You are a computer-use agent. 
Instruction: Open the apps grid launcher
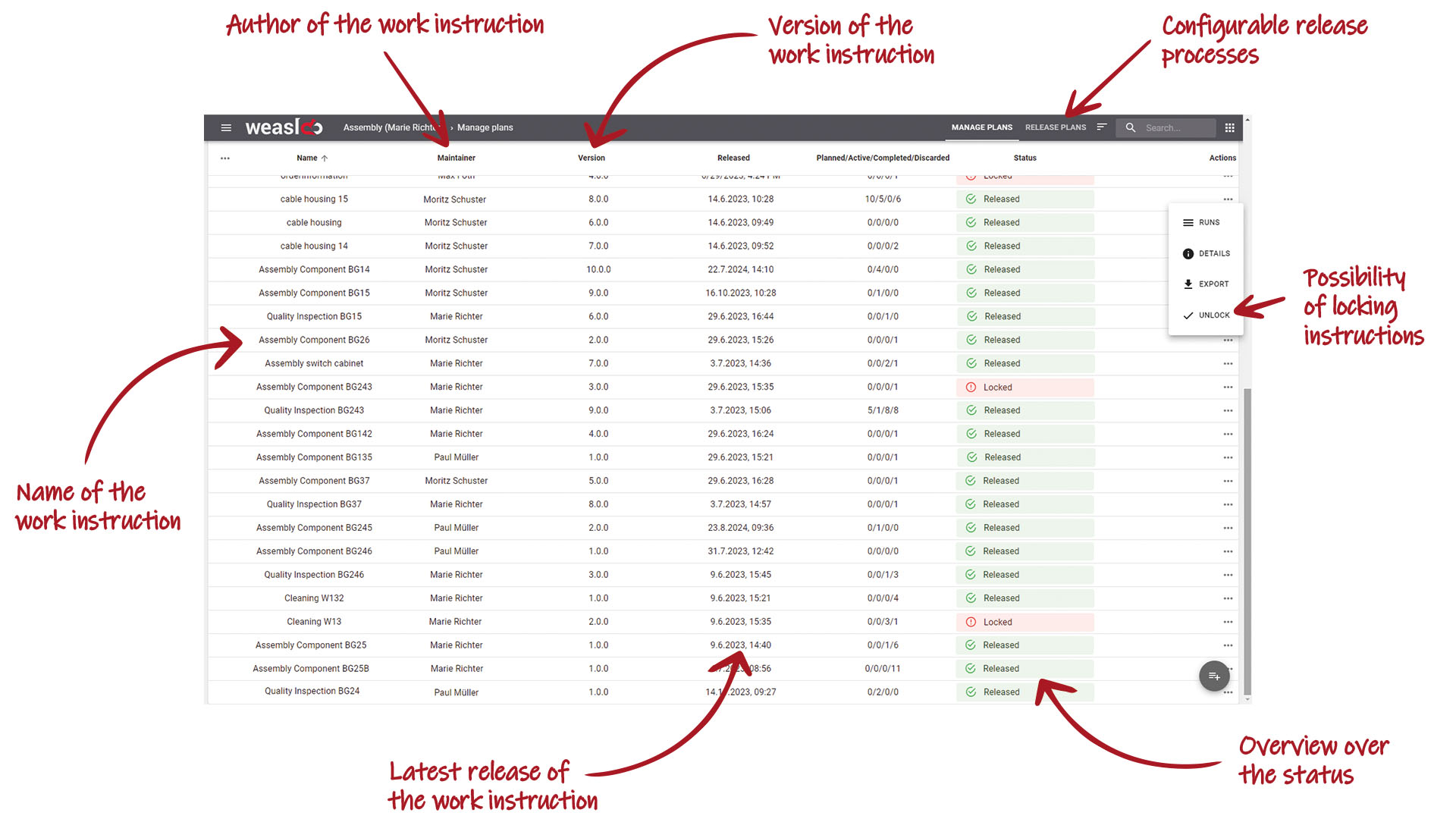(1230, 127)
